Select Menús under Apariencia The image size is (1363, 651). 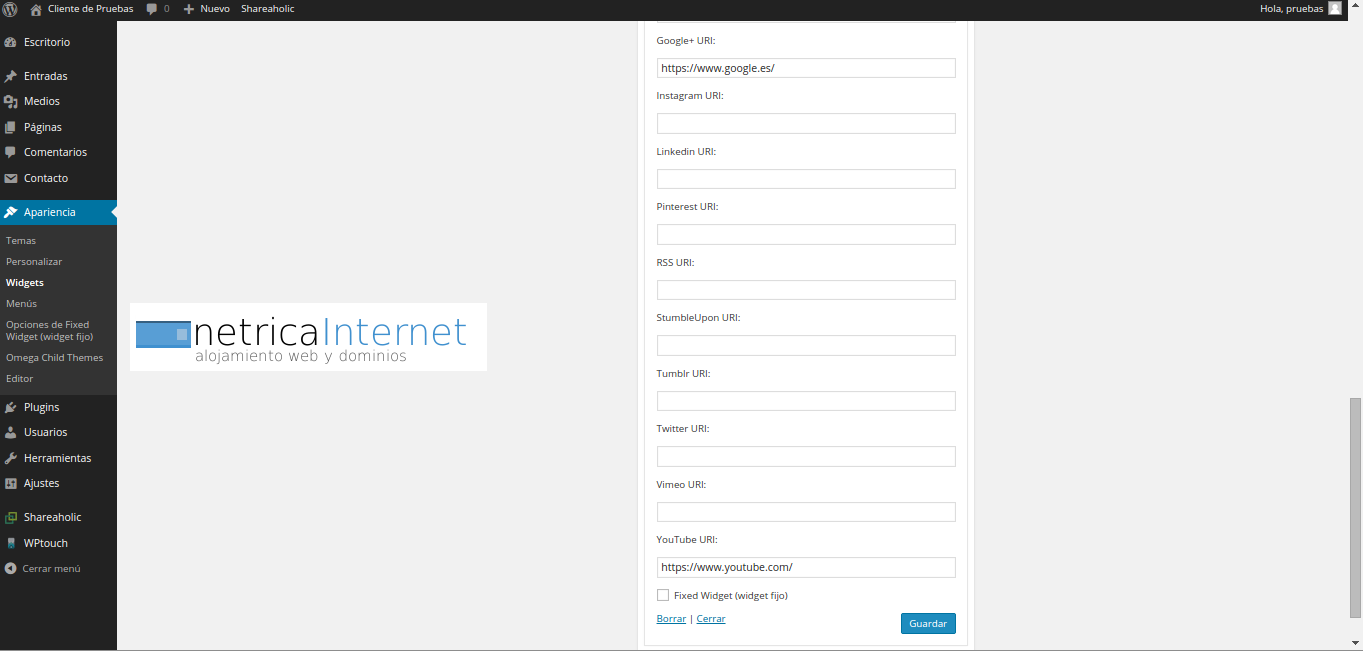21,303
